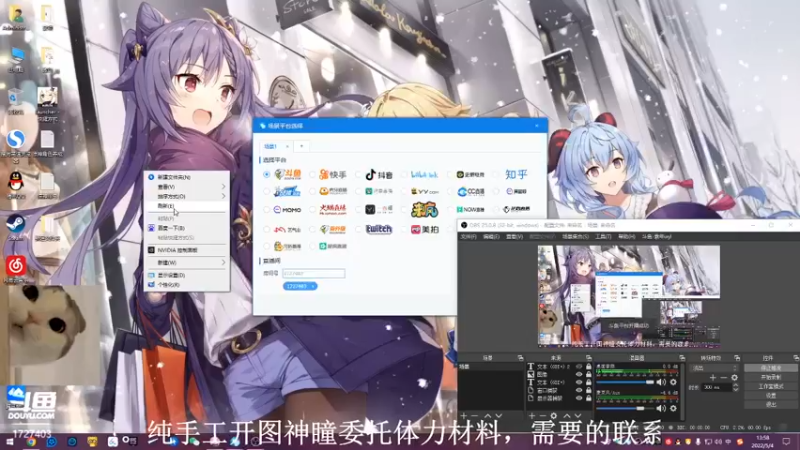800x450 pixels.
Task: Expand the 查看(V) submenu arrow
Action: coord(223,187)
